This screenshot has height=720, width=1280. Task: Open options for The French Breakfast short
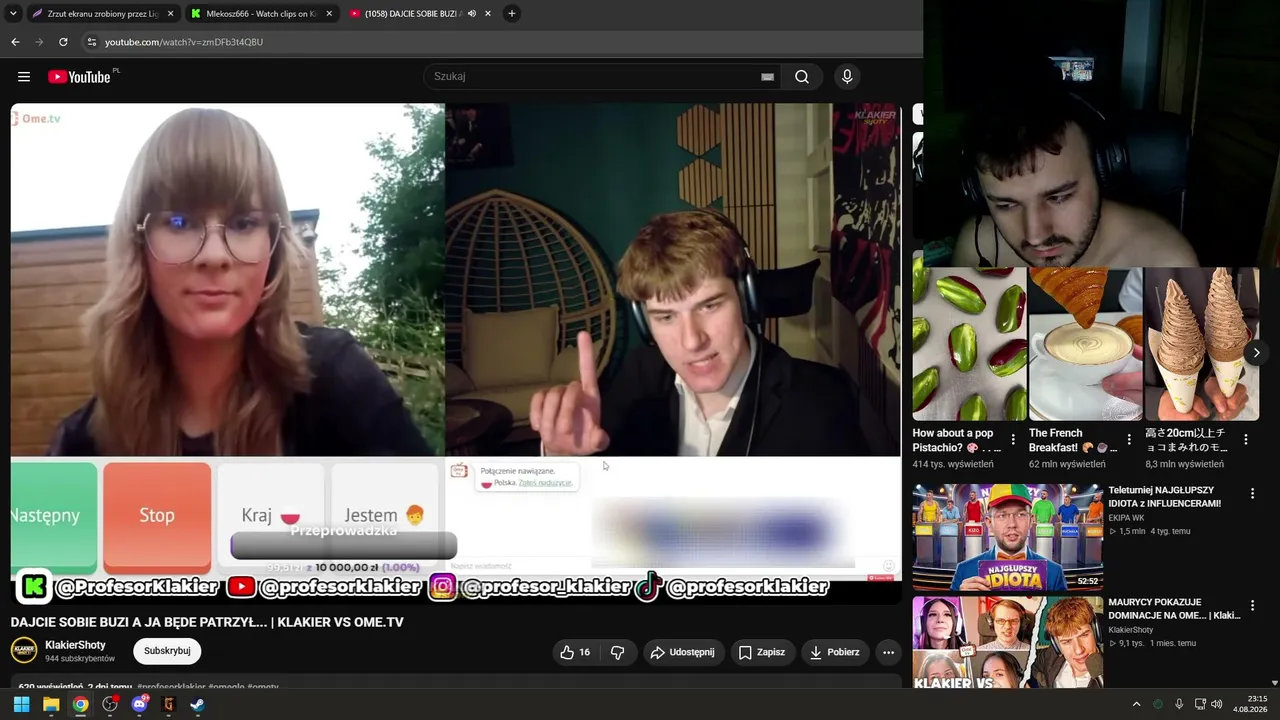pyautogui.click(x=1129, y=439)
